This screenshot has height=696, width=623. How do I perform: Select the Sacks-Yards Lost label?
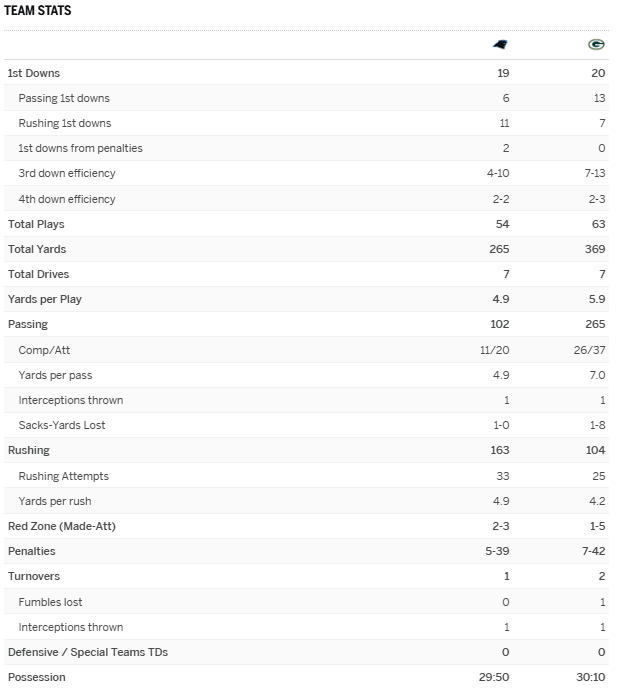coord(62,425)
